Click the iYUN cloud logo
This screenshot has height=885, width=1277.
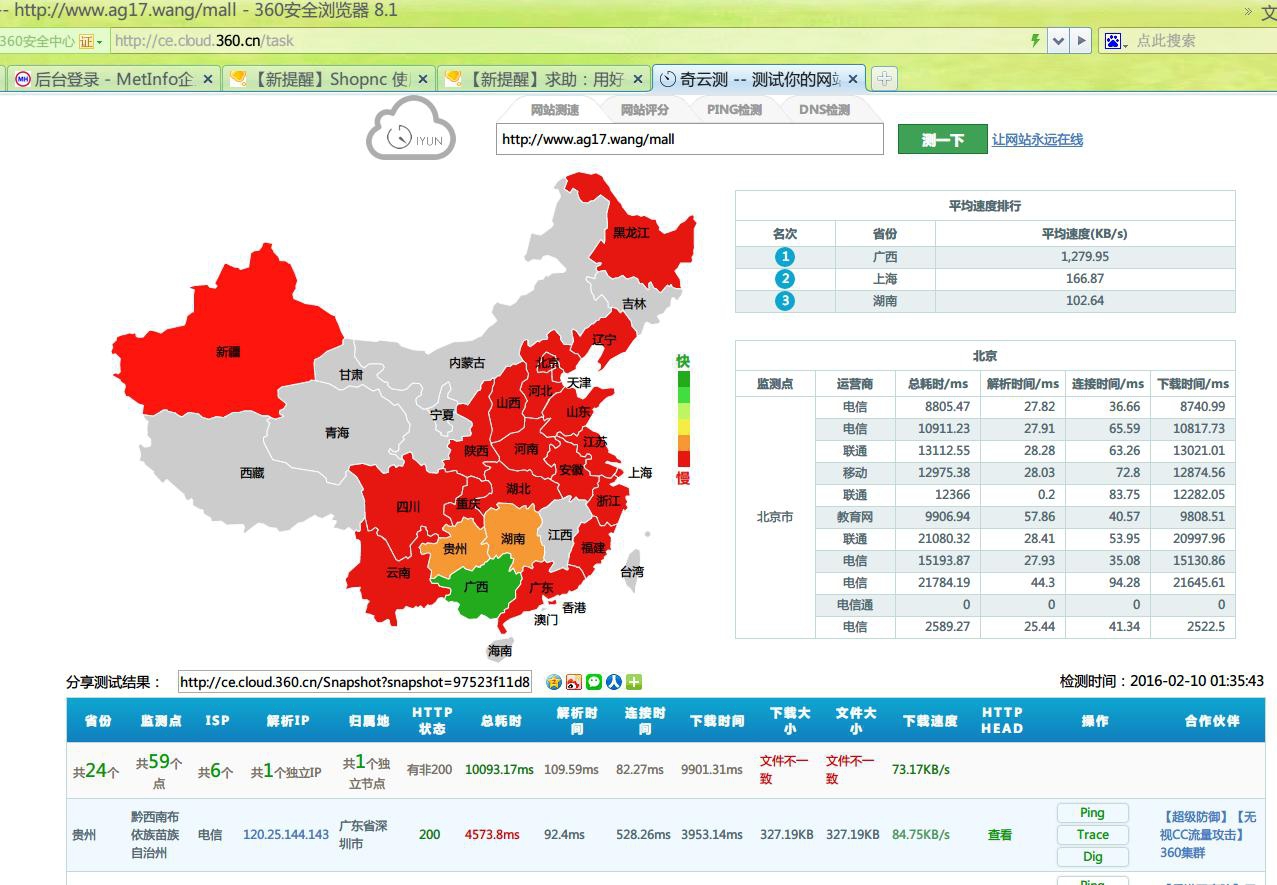click(x=411, y=129)
